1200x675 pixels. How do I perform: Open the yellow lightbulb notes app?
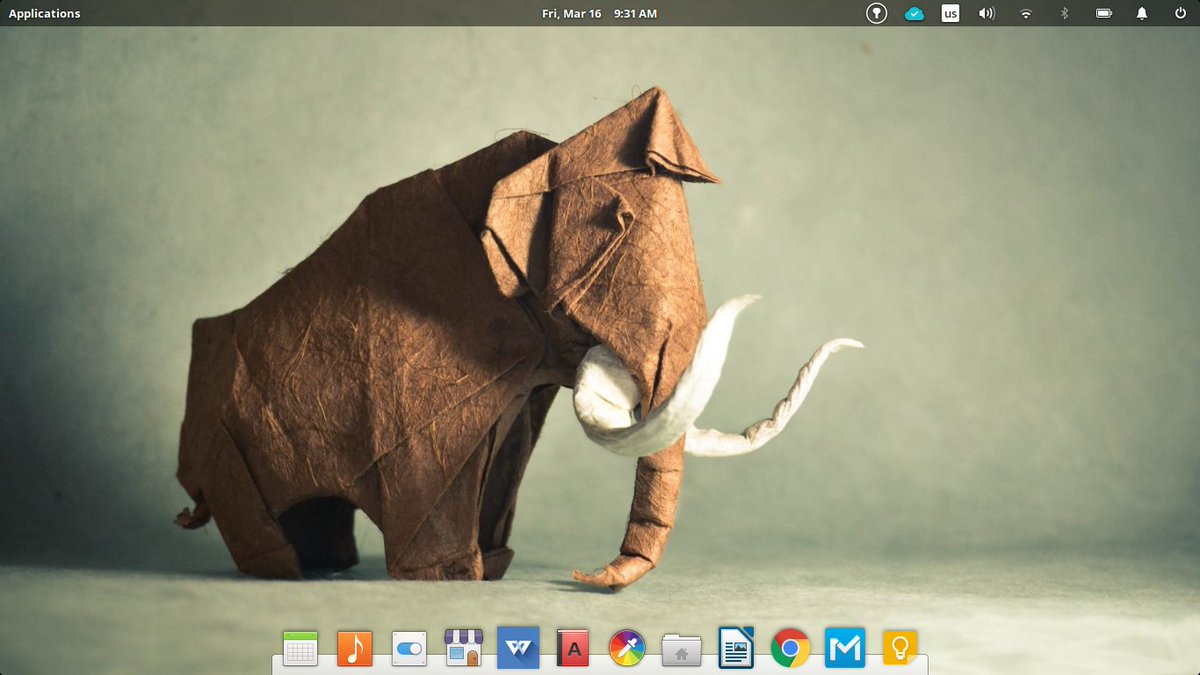899,648
